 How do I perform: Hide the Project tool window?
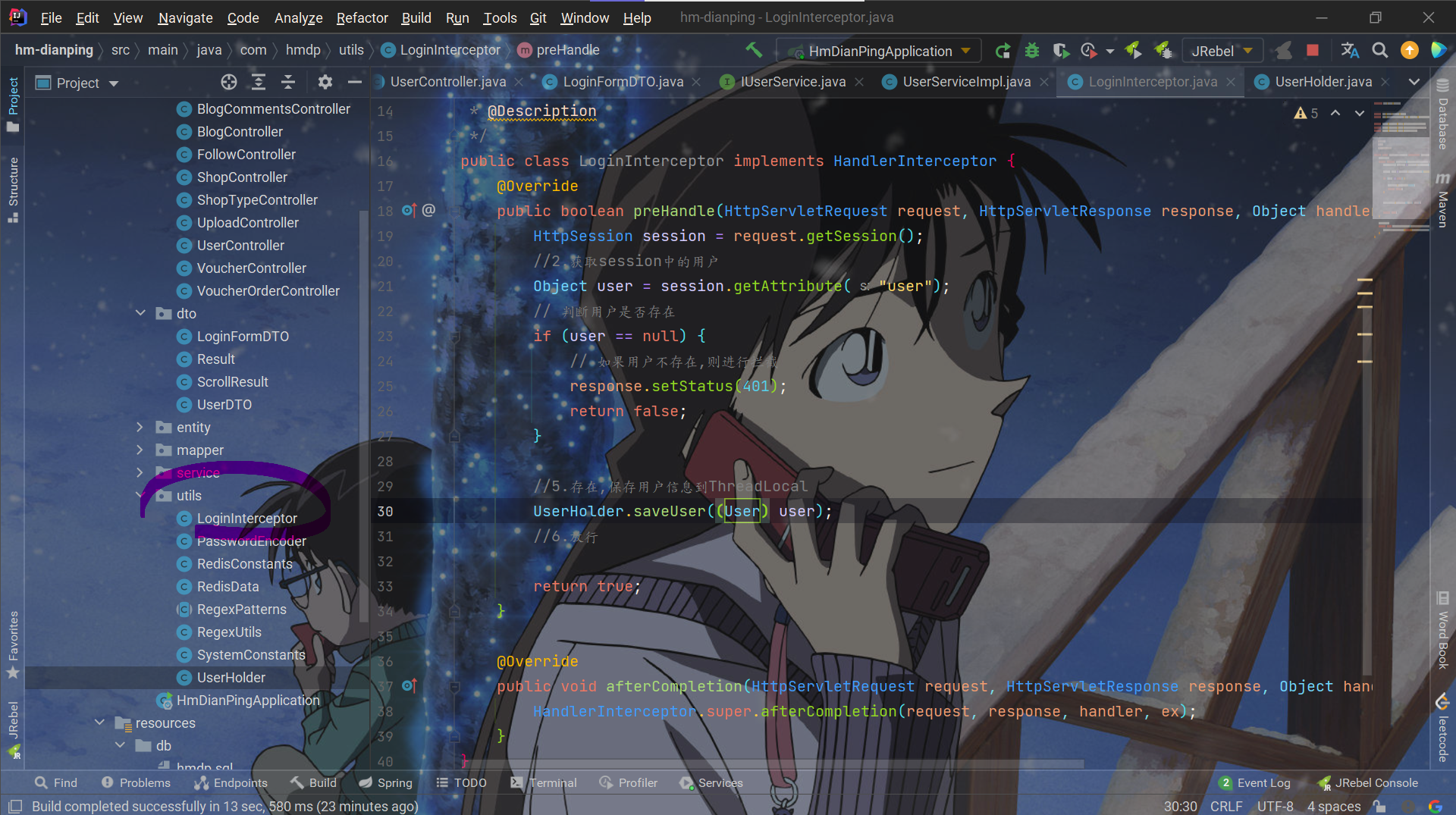click(x=354, y=82)
